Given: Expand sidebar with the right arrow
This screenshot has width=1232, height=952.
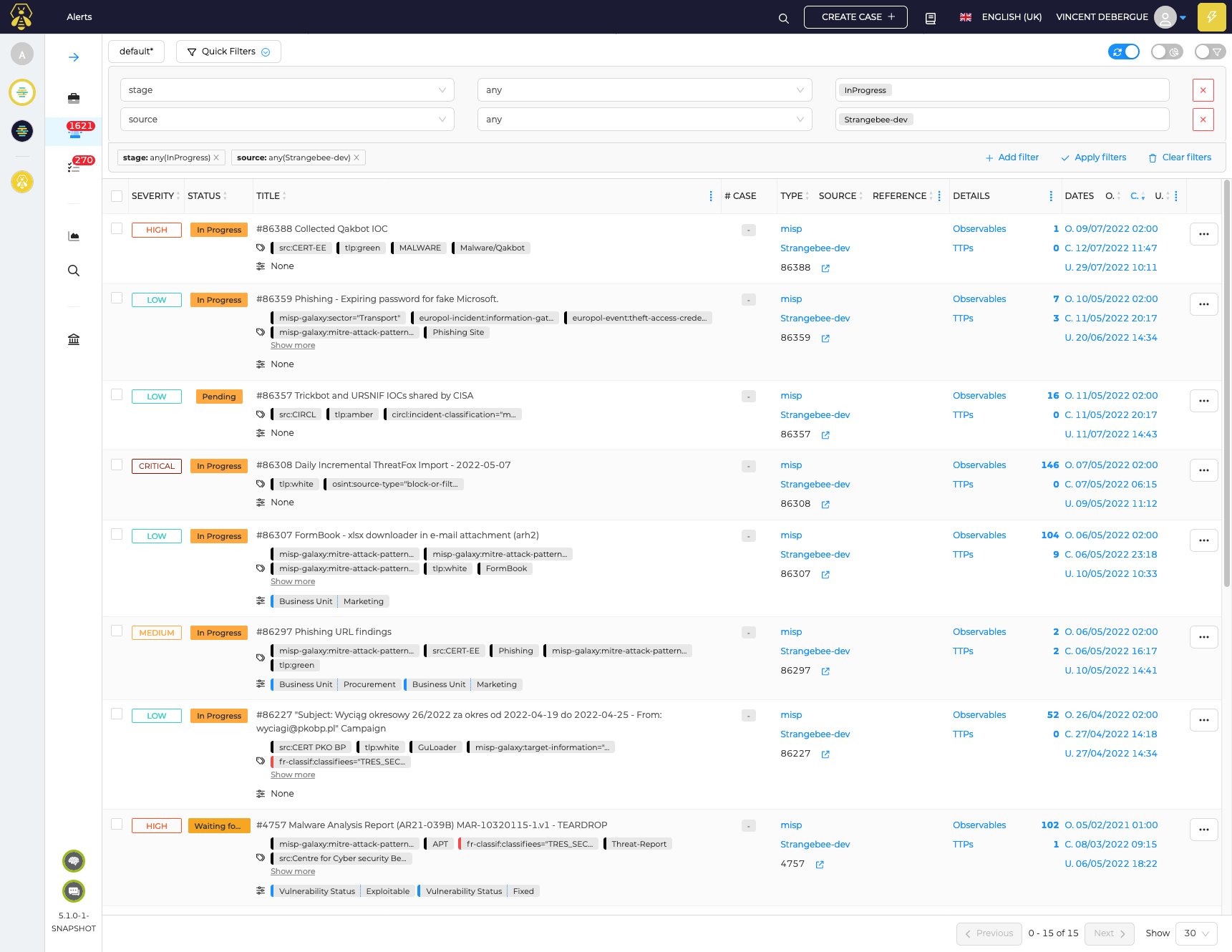Looking at the screenshot, I should click(74, 57).
